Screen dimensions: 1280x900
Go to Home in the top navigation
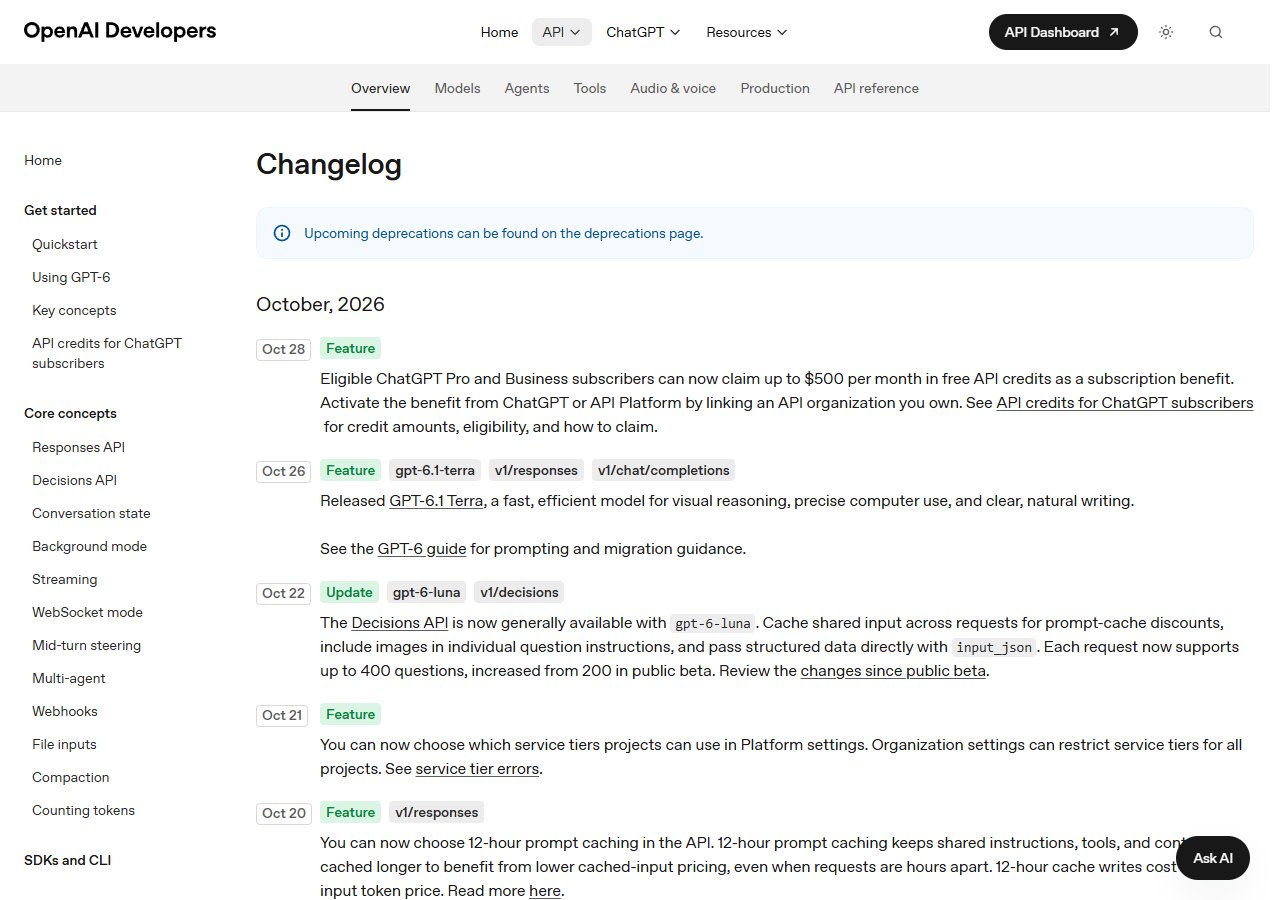tap(499, 32)
